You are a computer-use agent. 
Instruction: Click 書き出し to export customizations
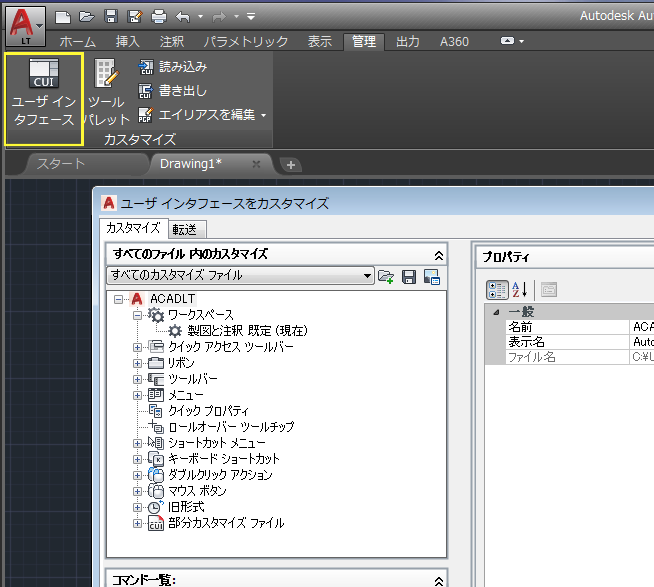[173, 91]
